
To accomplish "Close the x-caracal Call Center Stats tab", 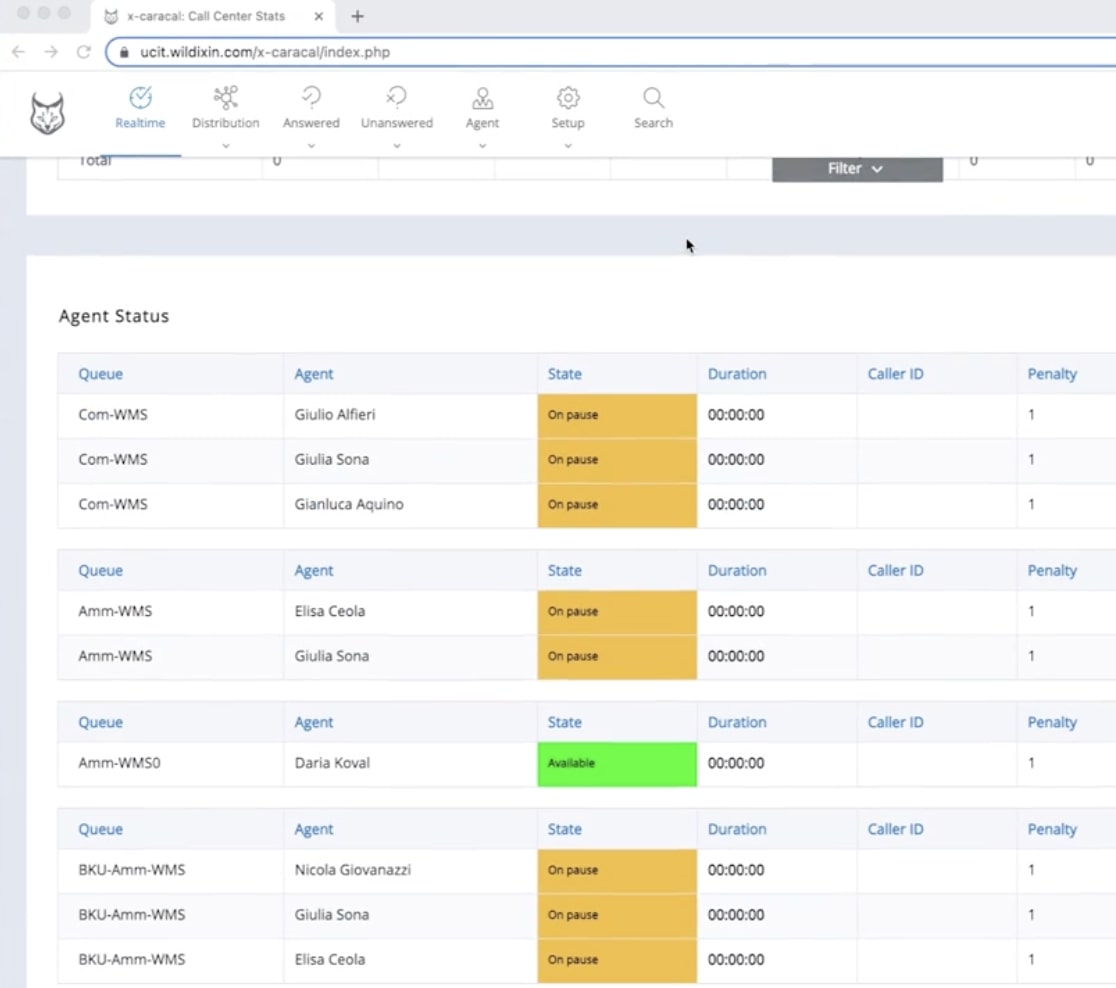I will point(319,16).
